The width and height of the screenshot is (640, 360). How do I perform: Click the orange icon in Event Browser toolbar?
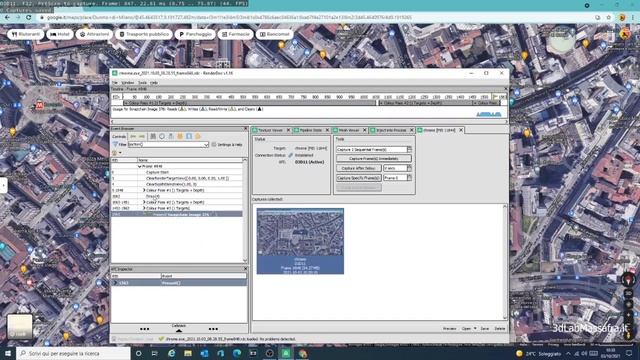click(180, 136)
